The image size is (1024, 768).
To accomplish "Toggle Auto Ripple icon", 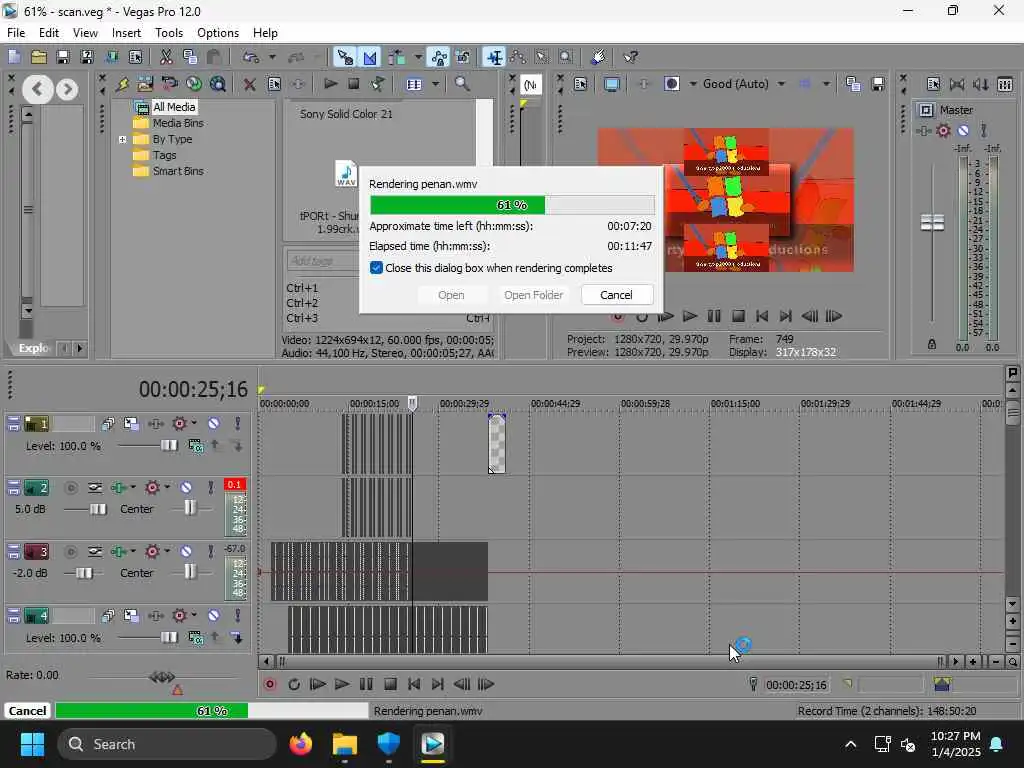I will point(396,57).
